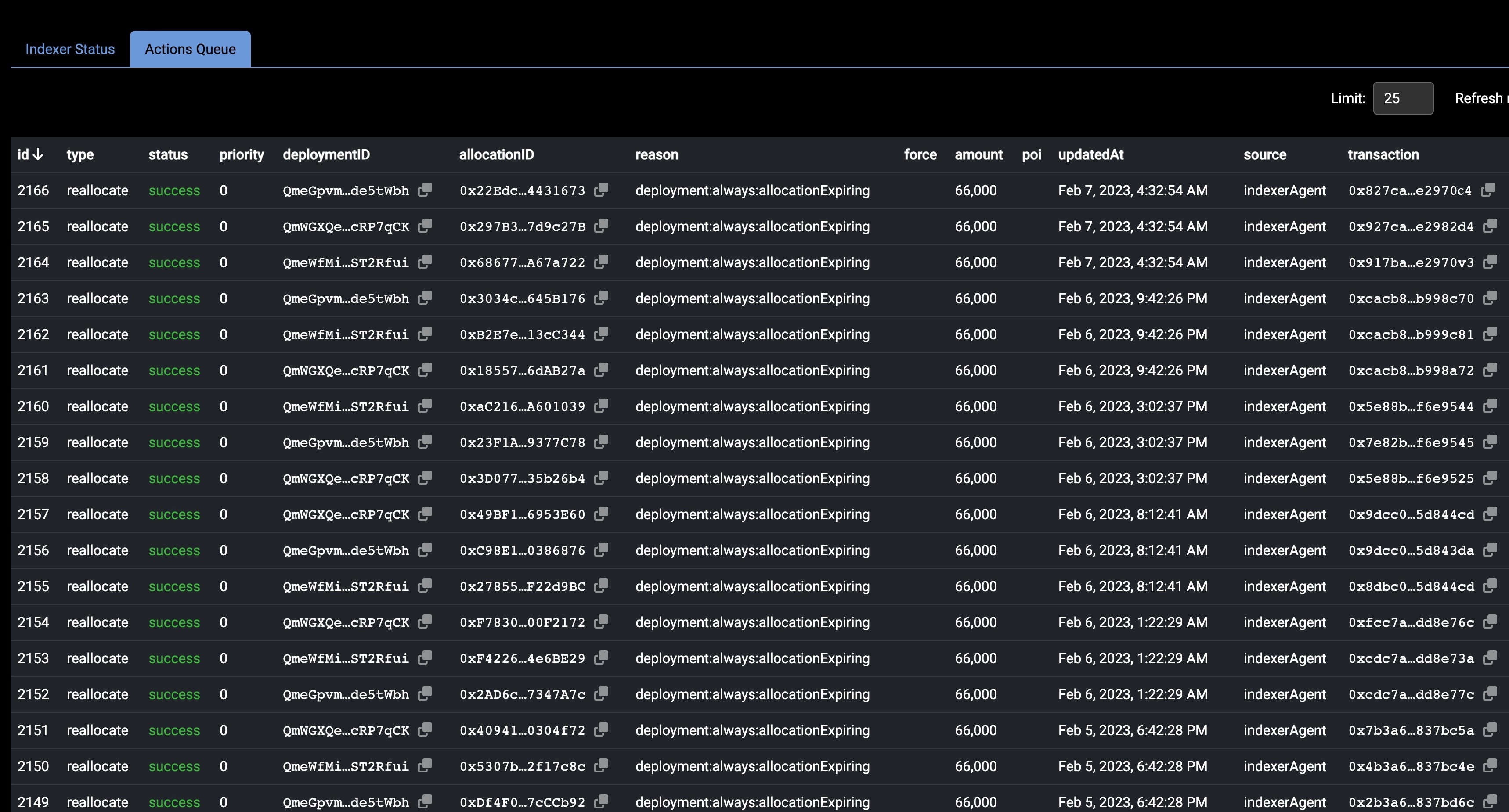The height and width of the screenshot is (812, 1509).
Task: Copy allocationID 0x49BF1…6953E60
Action: pos(601,514)
